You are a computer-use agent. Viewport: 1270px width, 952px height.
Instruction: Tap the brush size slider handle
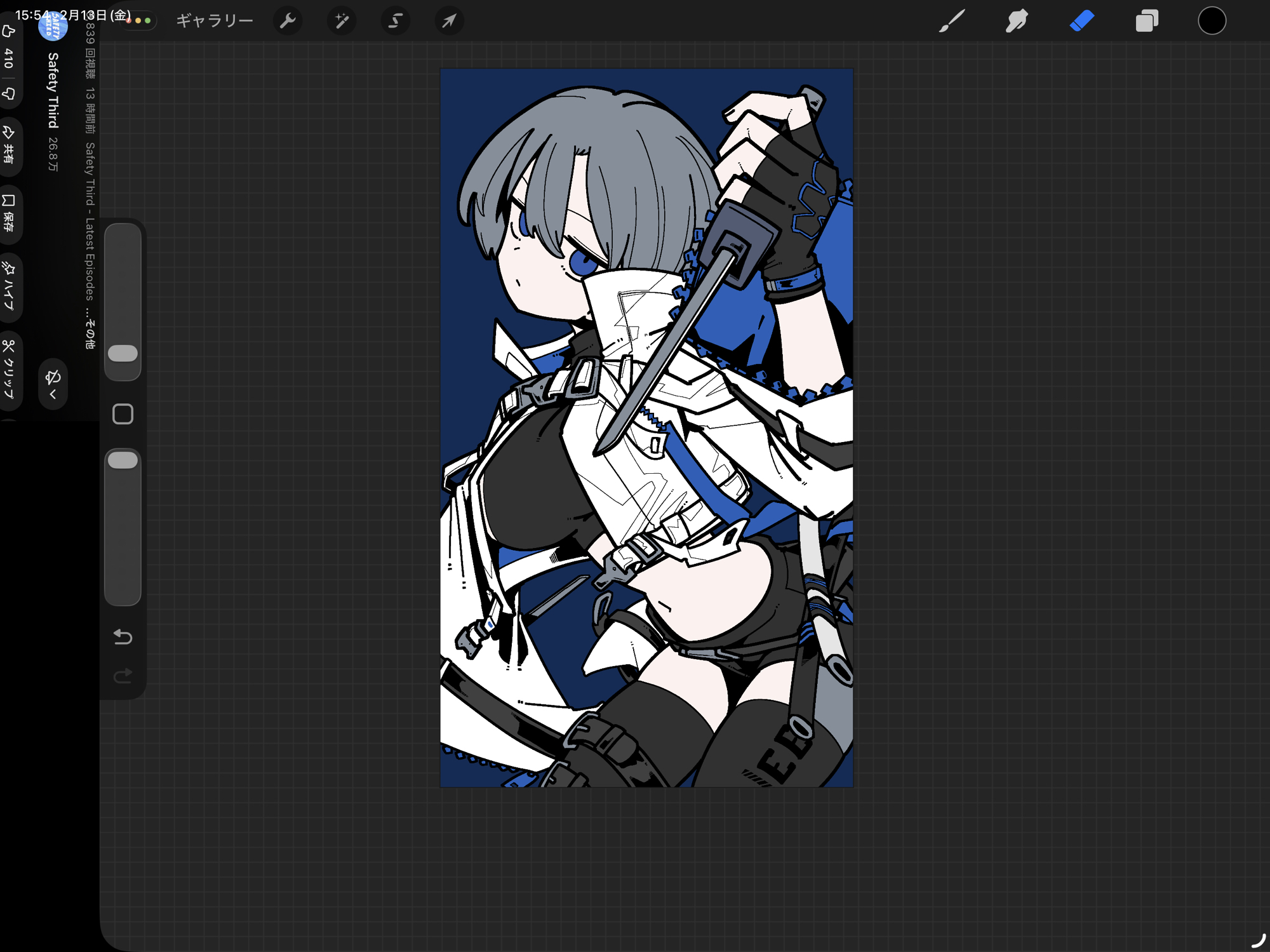(123, 354)
